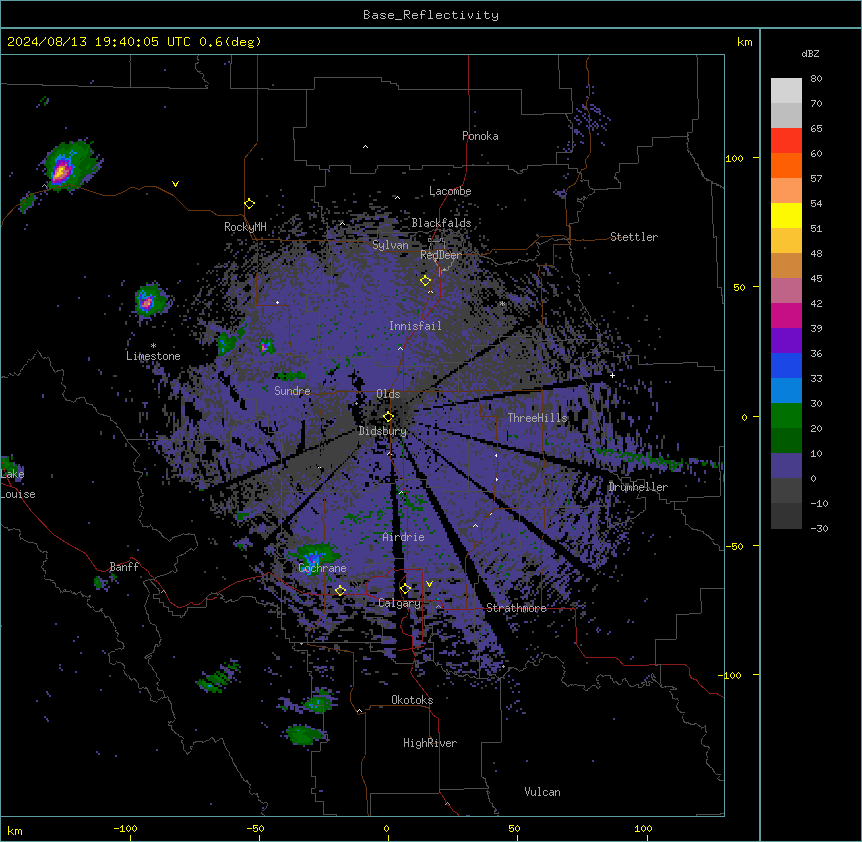Click the Lacombe city label

(450, 191)
